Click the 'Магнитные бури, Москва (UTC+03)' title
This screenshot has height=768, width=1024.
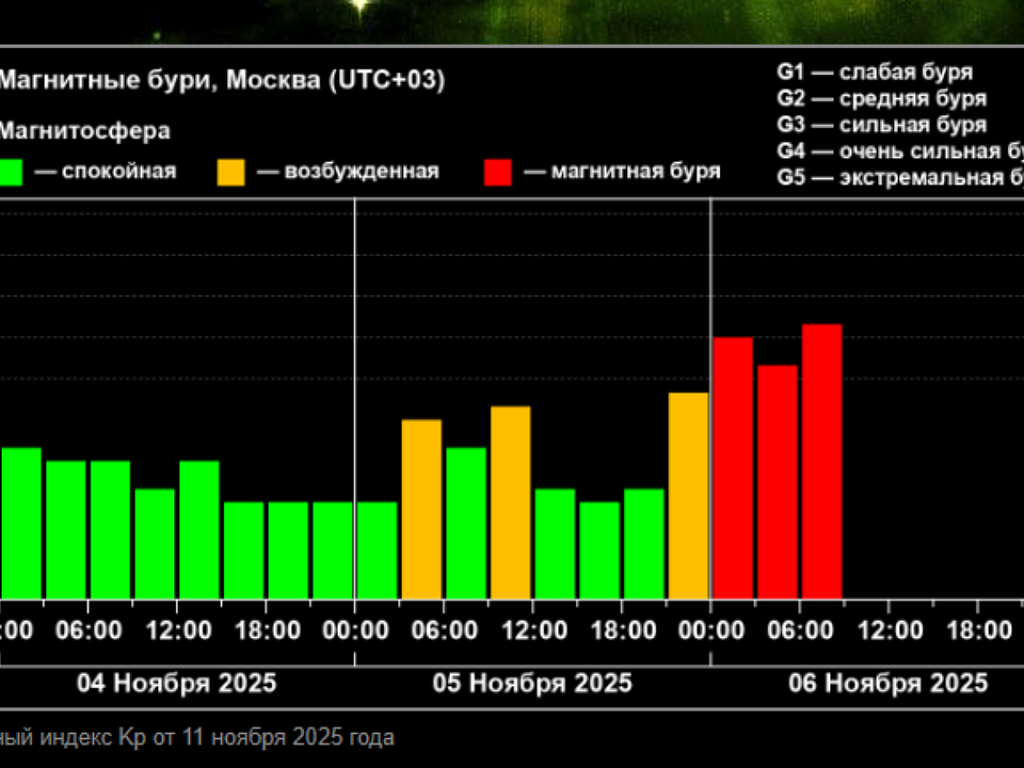tap(220, 81)
